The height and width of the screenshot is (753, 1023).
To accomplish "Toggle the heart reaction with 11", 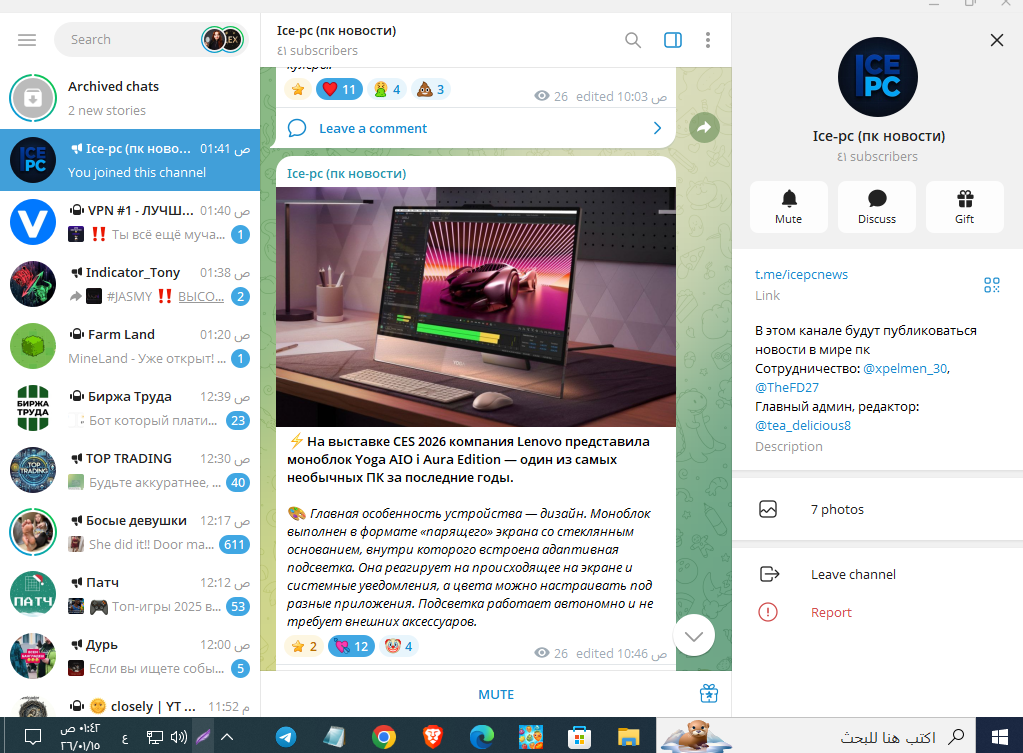I will pyautogui.click(x=339, y=89).
